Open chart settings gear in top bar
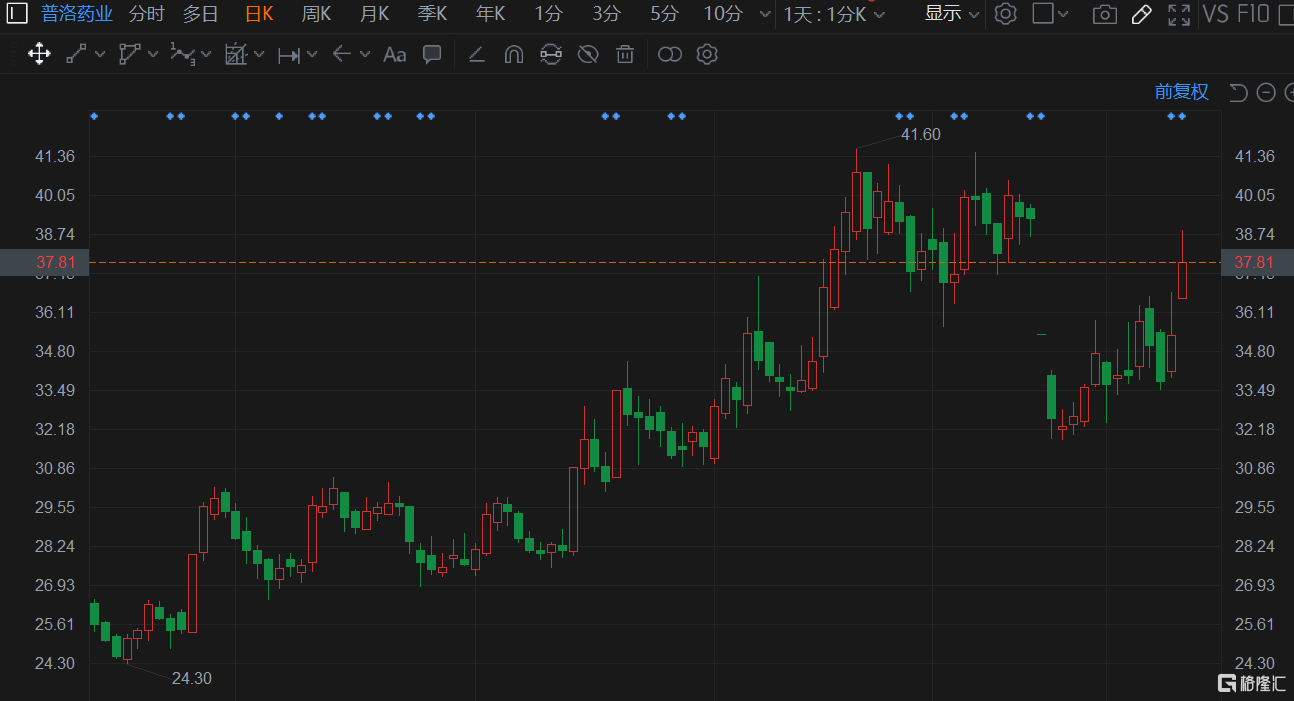1294x701 pixels. [x=1006, y=14]
